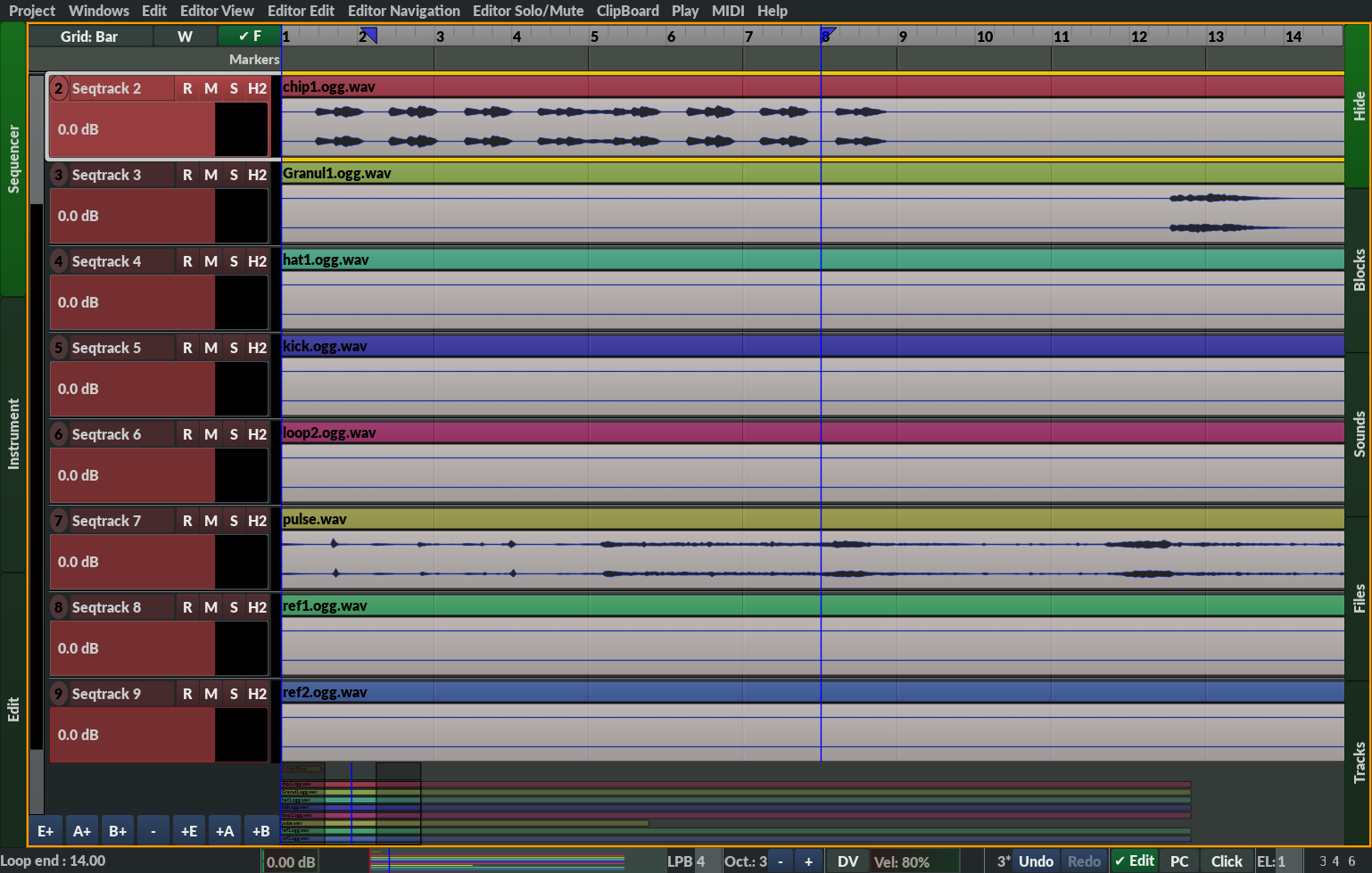Click the H2 height button on Seqtrack 7
The width and height of the screenshot is (1372, 873).
tap(257, 521)
